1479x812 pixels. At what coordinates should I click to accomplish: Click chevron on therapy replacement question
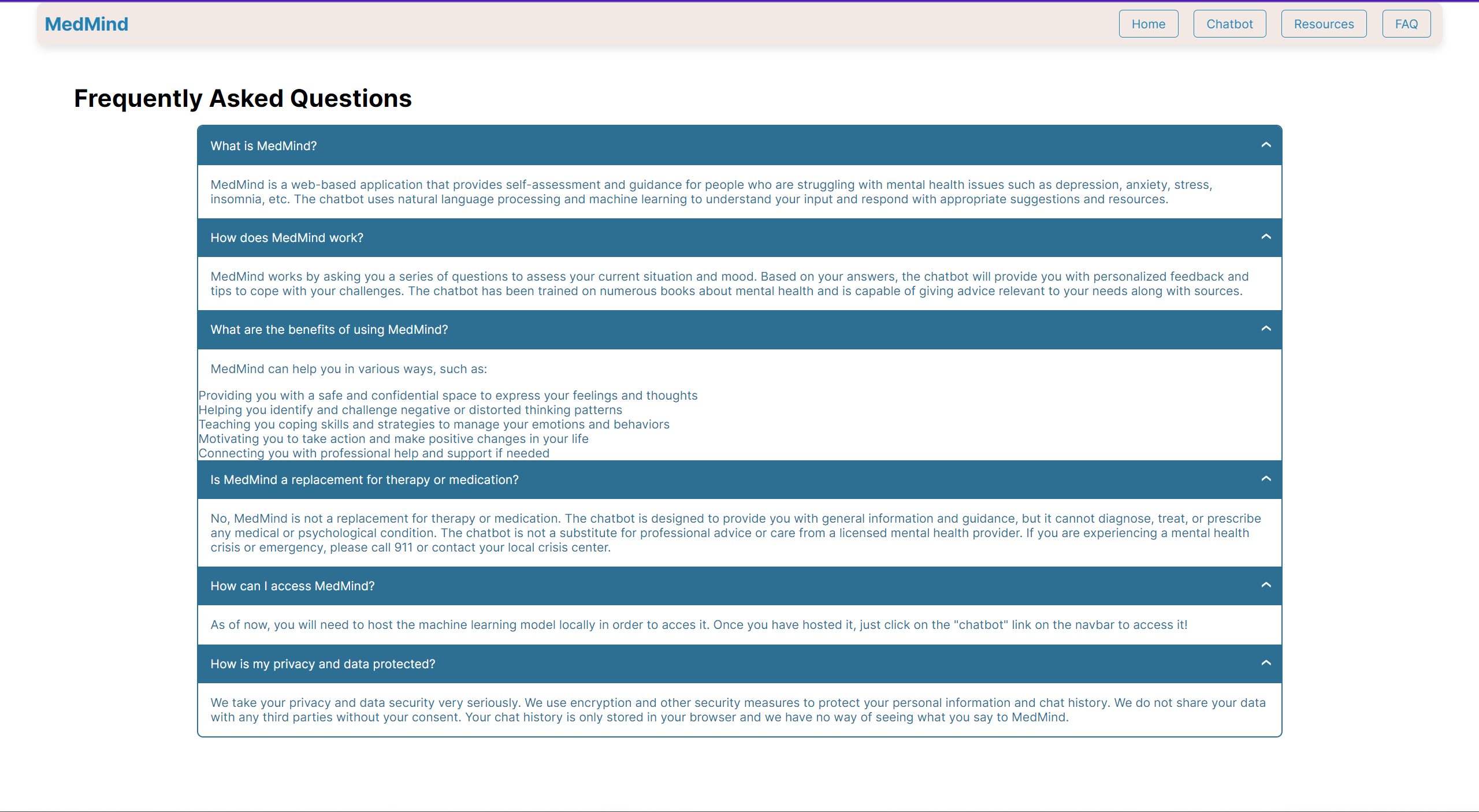click(x=1266, y=479)
